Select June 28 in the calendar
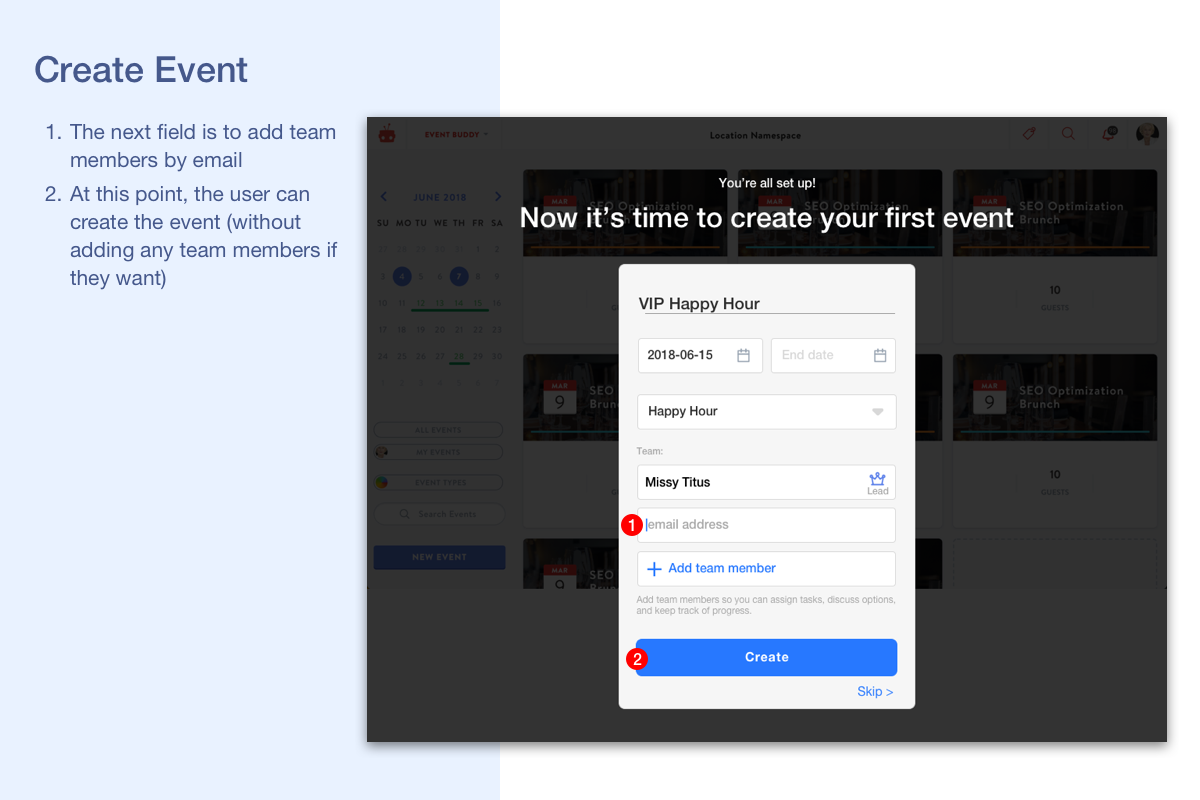The height and width of the screenshot is (800, 1200). pyautogui.click(x=459, y=356)
